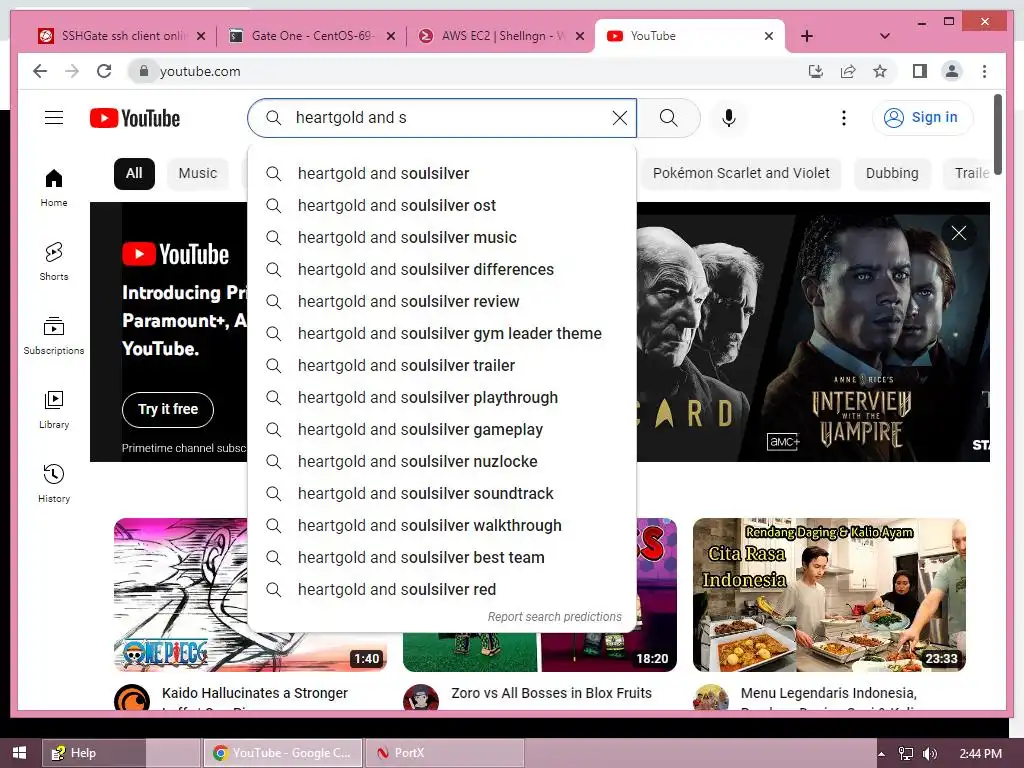Switch to AWS EC2 Shellngn tab

[x=502, y=36]
